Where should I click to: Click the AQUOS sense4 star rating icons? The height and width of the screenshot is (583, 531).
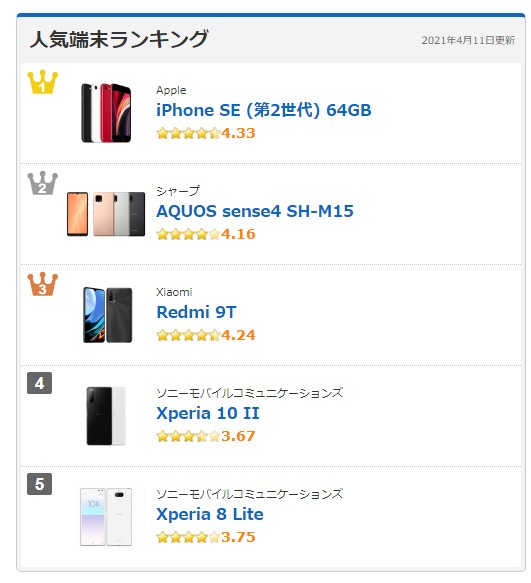tap(189, 234)
